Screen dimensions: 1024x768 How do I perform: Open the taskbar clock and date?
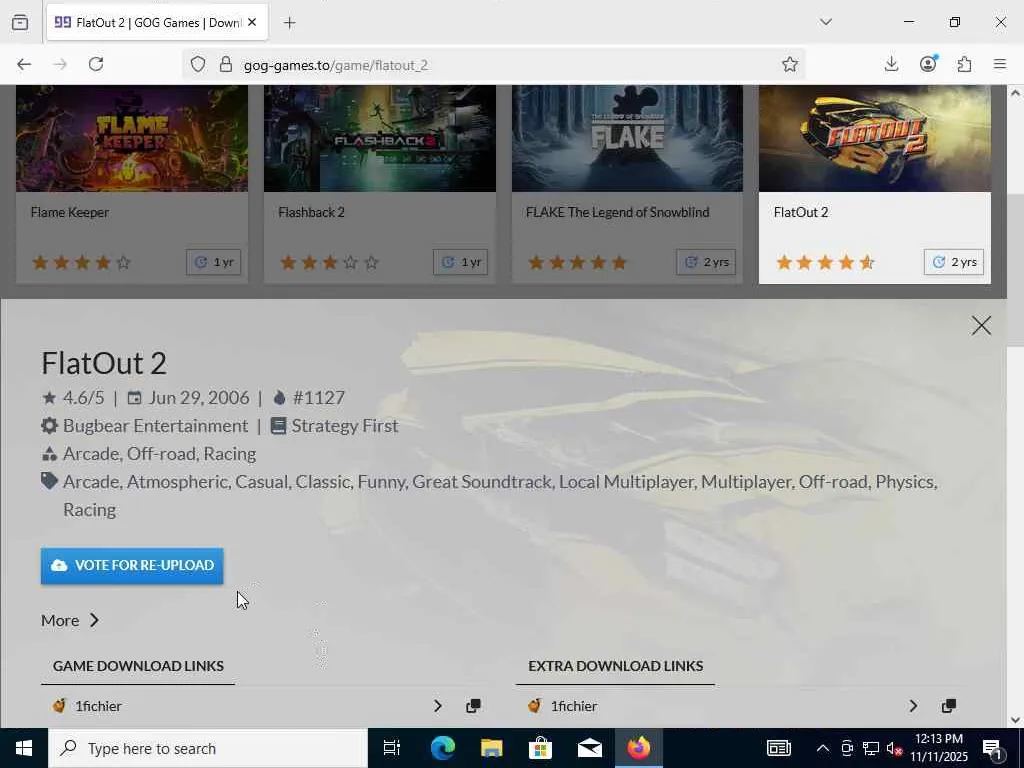(938, 748)
